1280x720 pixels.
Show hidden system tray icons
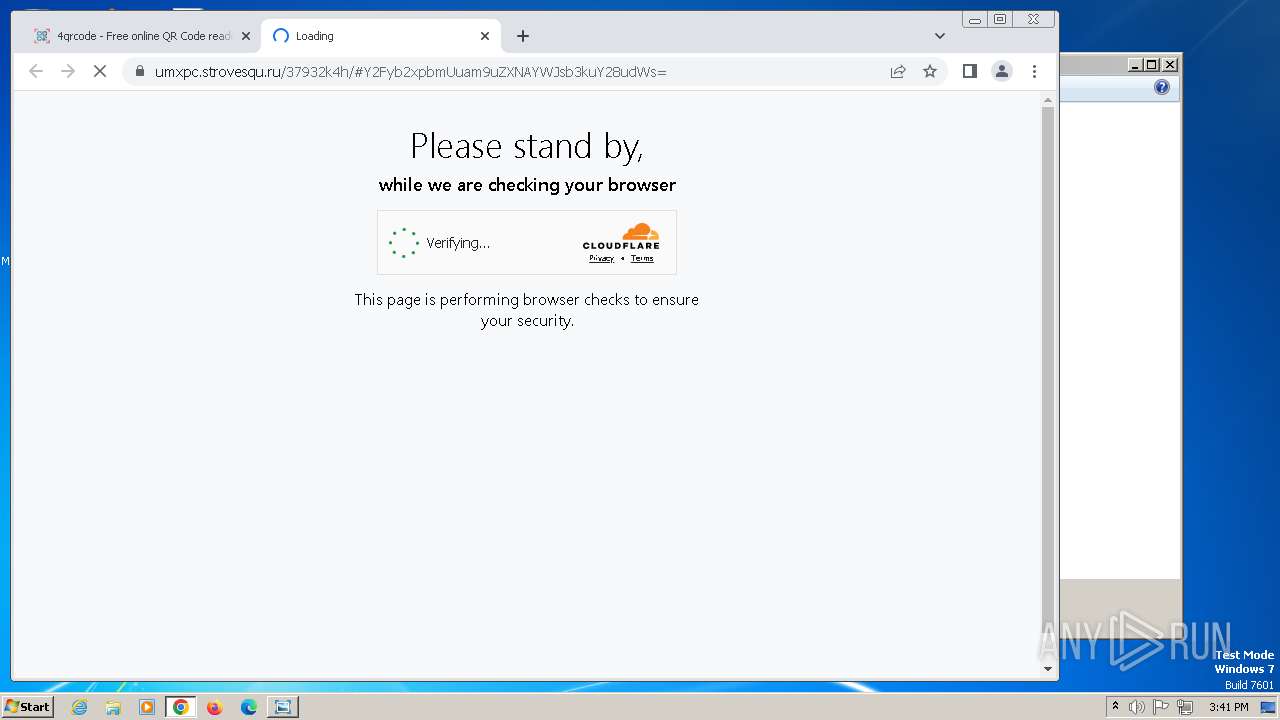pos(1115,707)
